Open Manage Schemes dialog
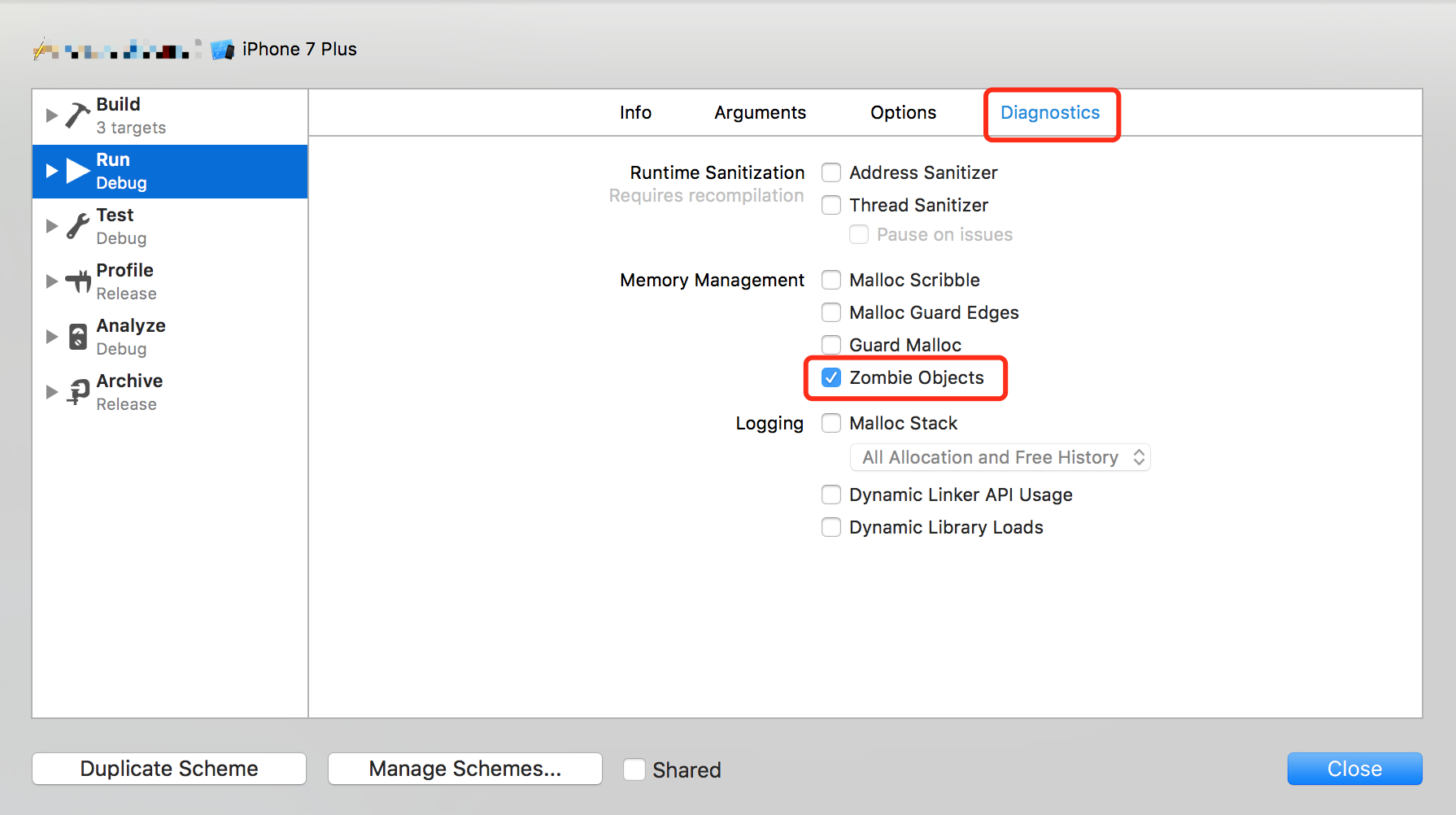 tap(464, 769)
